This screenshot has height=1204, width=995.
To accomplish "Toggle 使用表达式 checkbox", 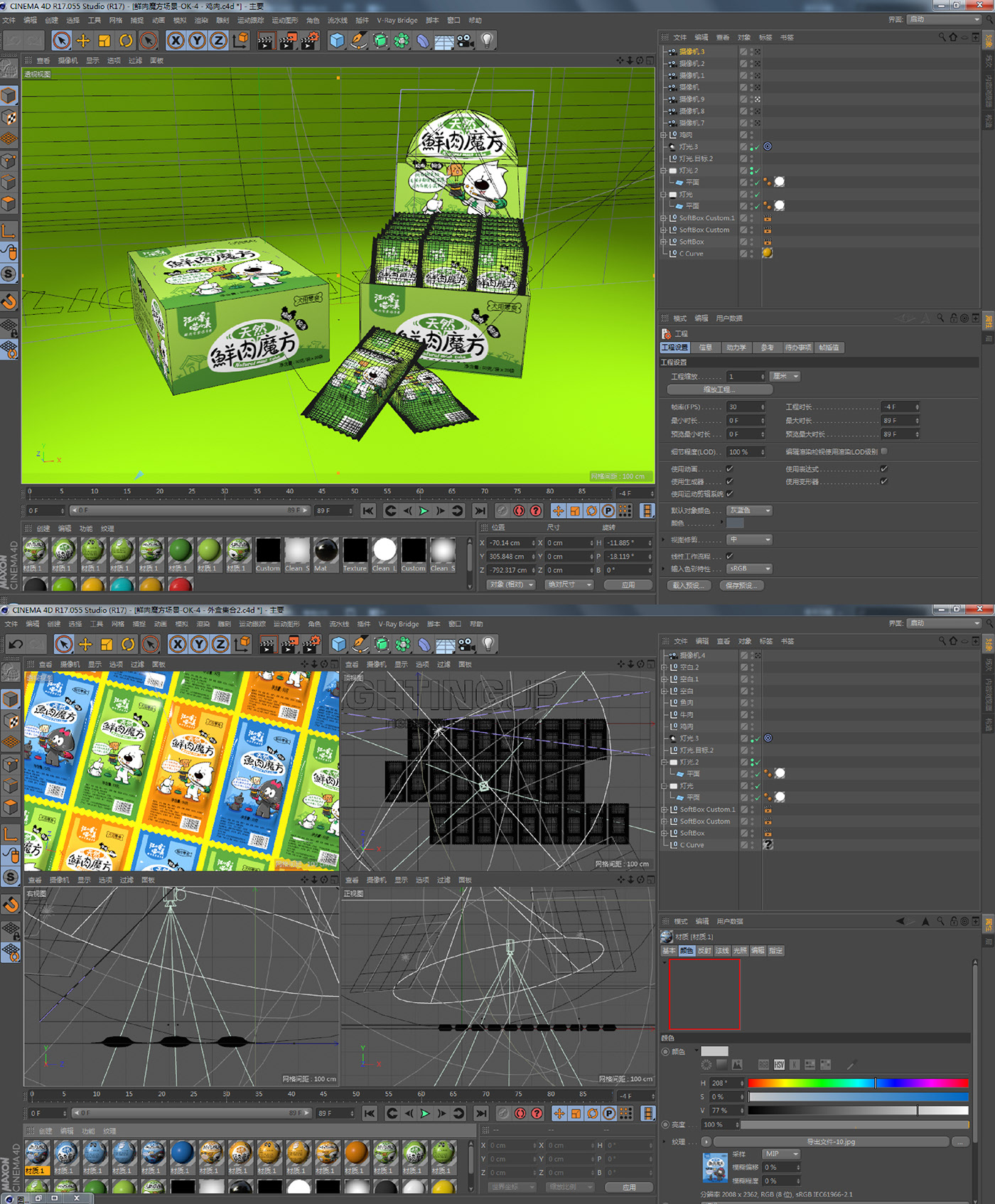I will pos(883,469).
